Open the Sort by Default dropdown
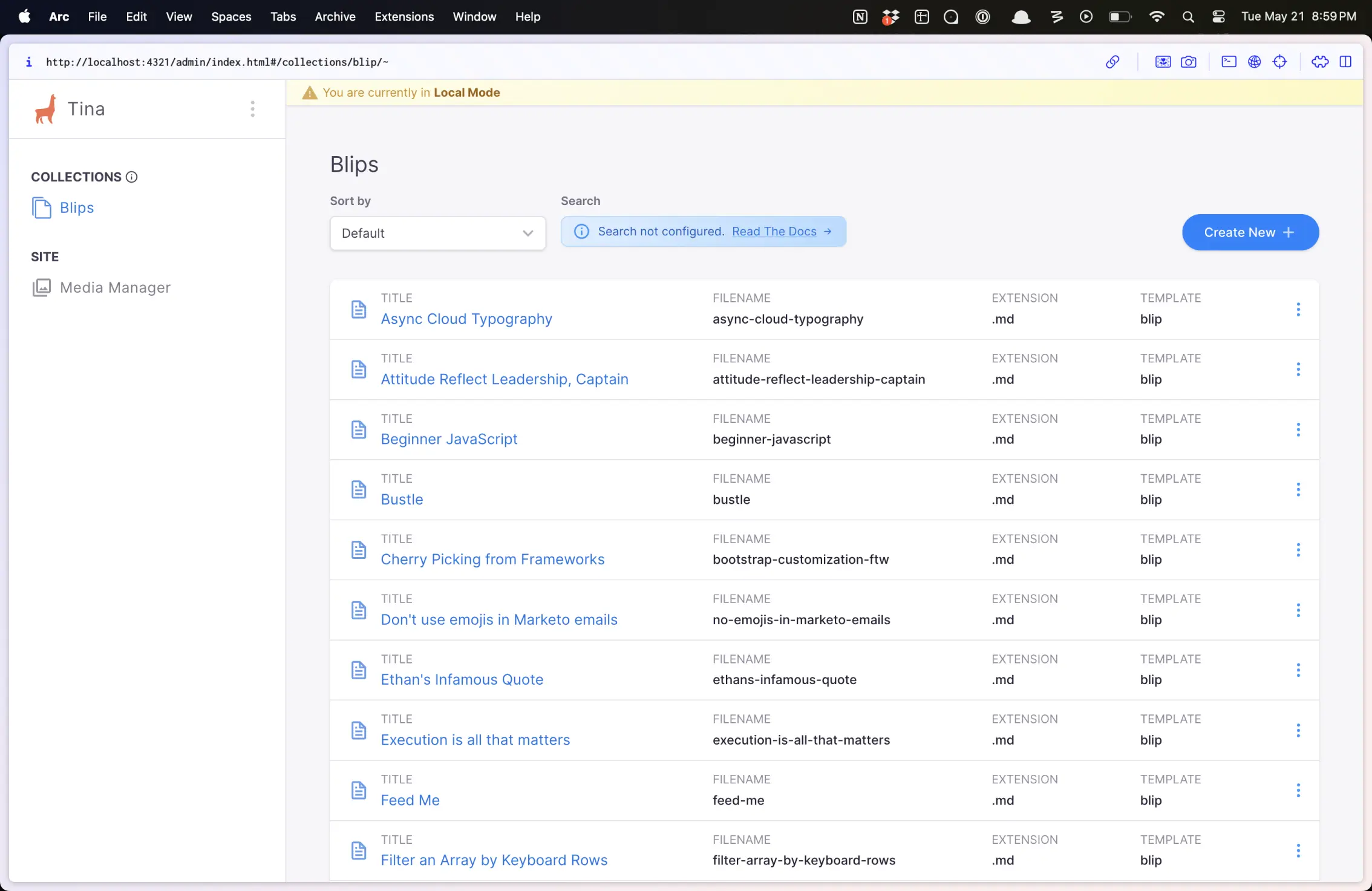 pyautogui.click(x=437, y=233)
